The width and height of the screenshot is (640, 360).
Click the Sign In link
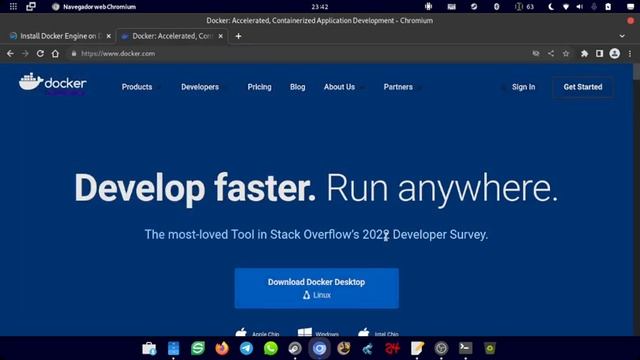click(x=523, y=87)
